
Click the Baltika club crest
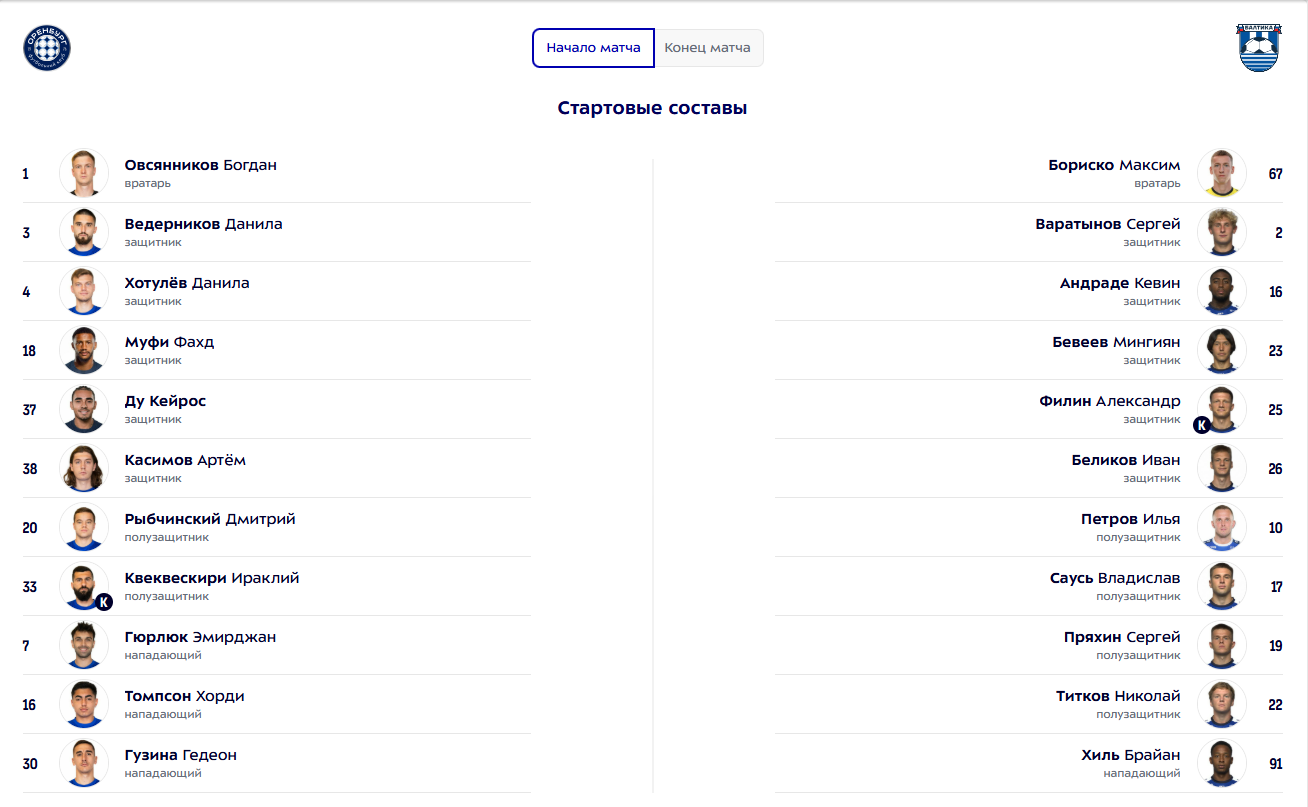1258,48
